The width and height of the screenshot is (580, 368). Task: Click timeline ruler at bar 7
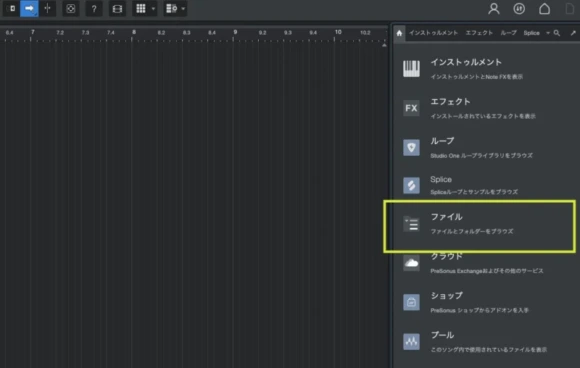[x=33, y=32]
